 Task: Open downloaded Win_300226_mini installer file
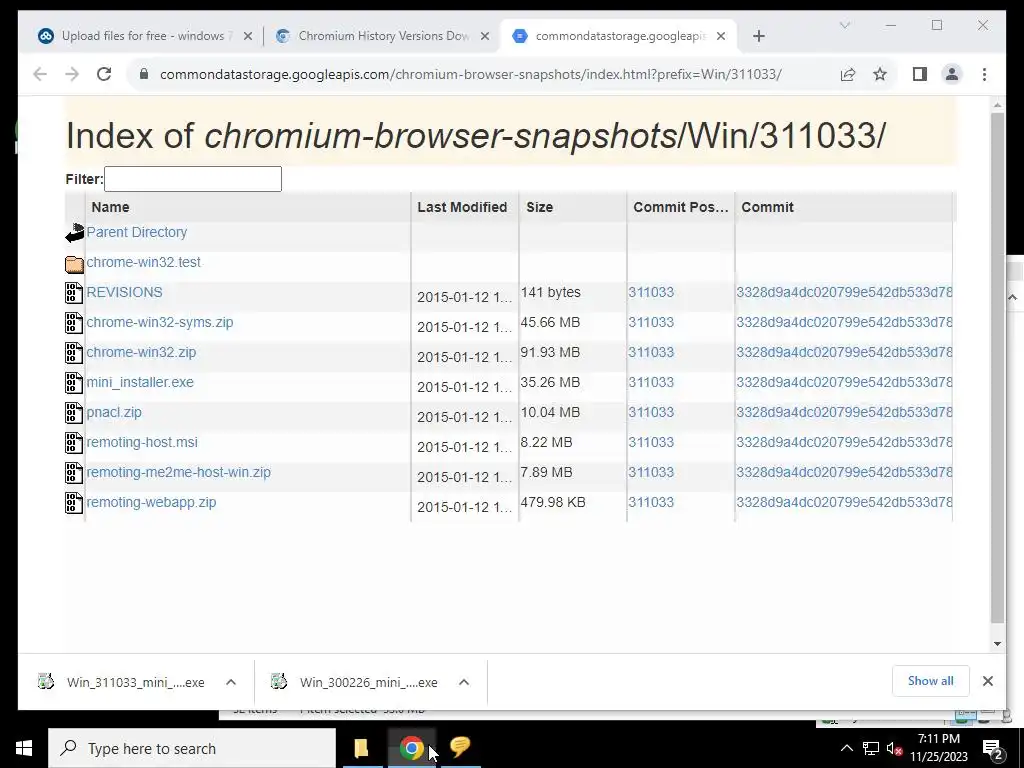(x=355, y=682)
